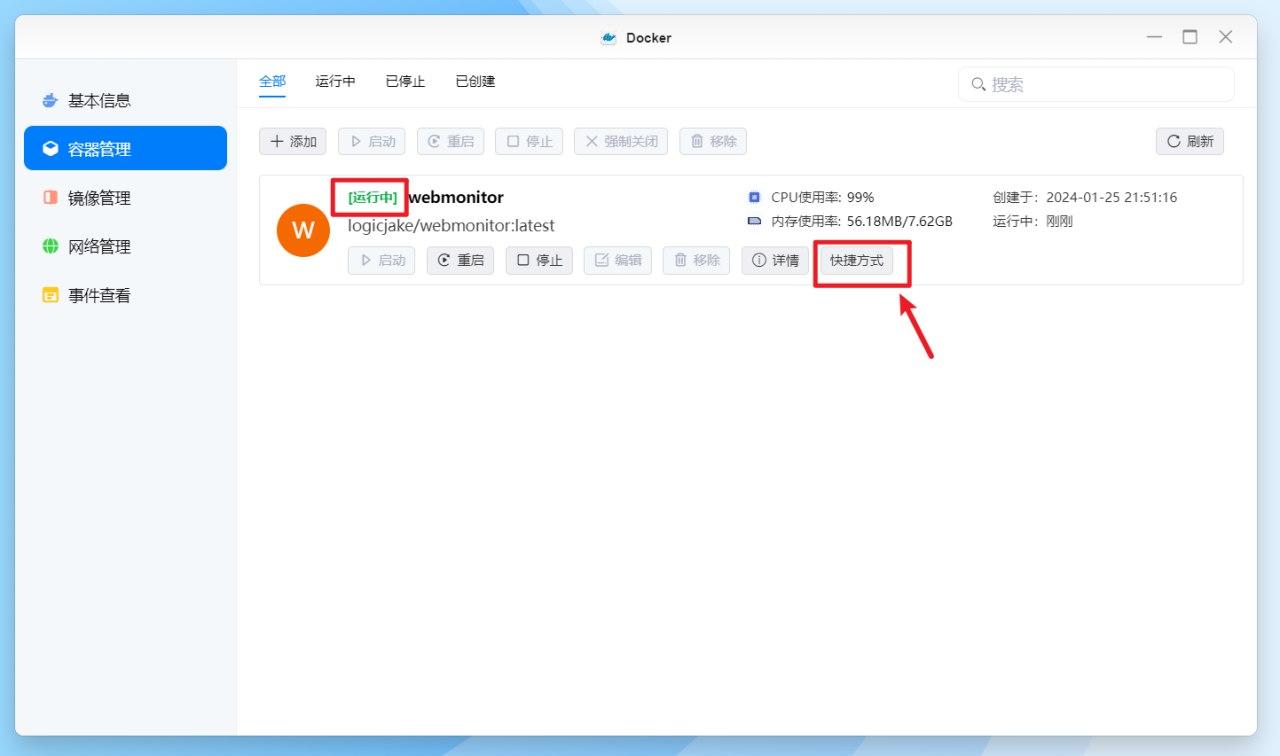Click the memory usage icon for webmonitor
The height and width of the screenshot is (756, 1280).
753,221
